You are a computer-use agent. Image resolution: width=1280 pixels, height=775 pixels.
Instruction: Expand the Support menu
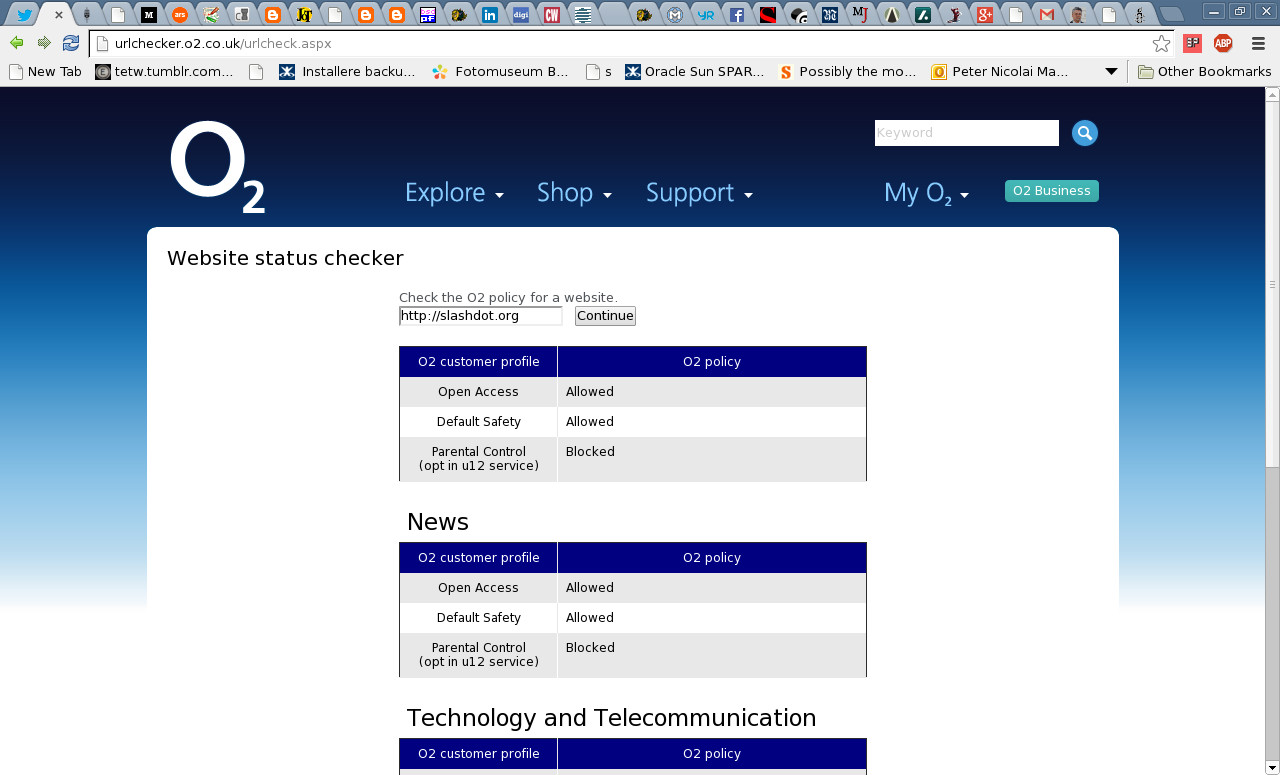coord(699,193)
